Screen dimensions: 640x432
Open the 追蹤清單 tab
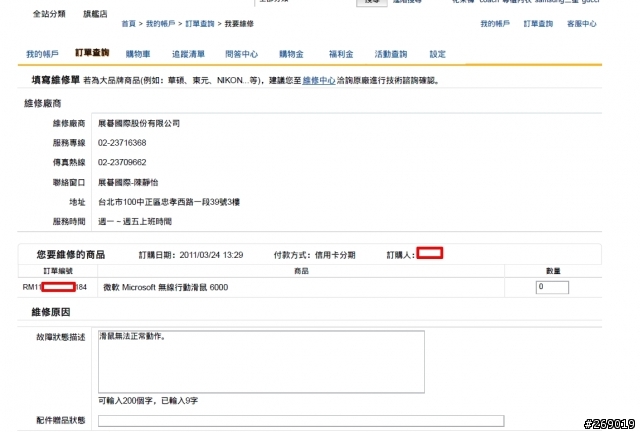click(188, 54)
